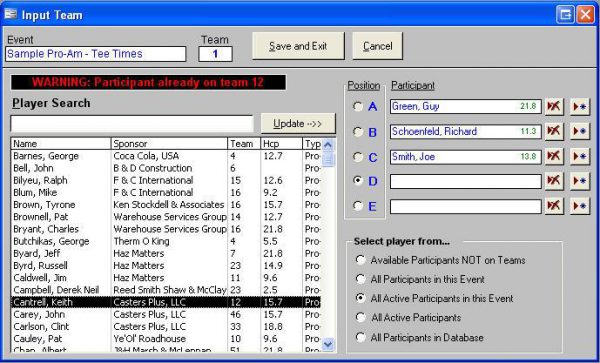Click empty participant field for position E

[x=466, y=207]
